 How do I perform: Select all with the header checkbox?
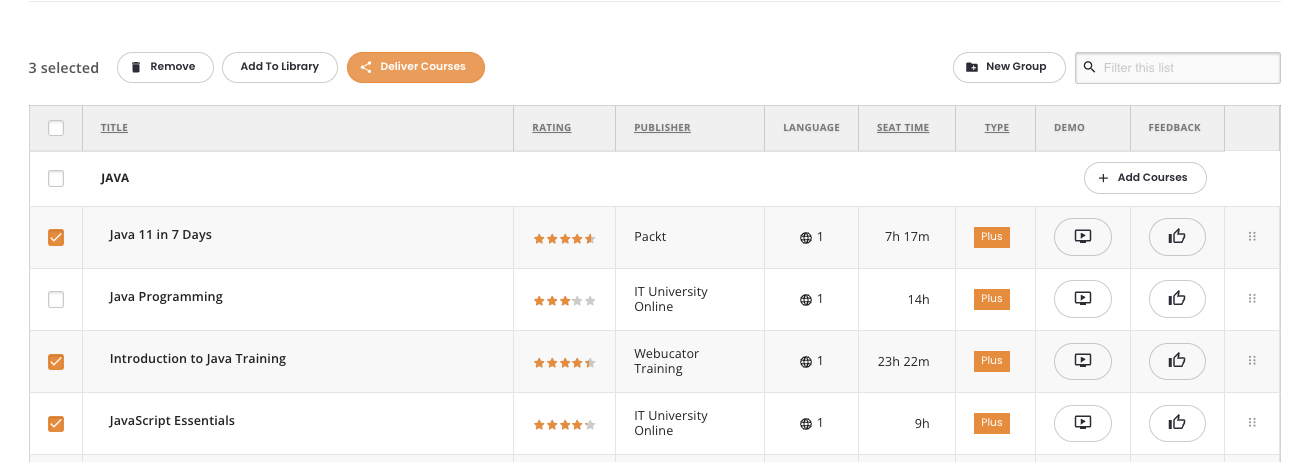pos(56,128)
